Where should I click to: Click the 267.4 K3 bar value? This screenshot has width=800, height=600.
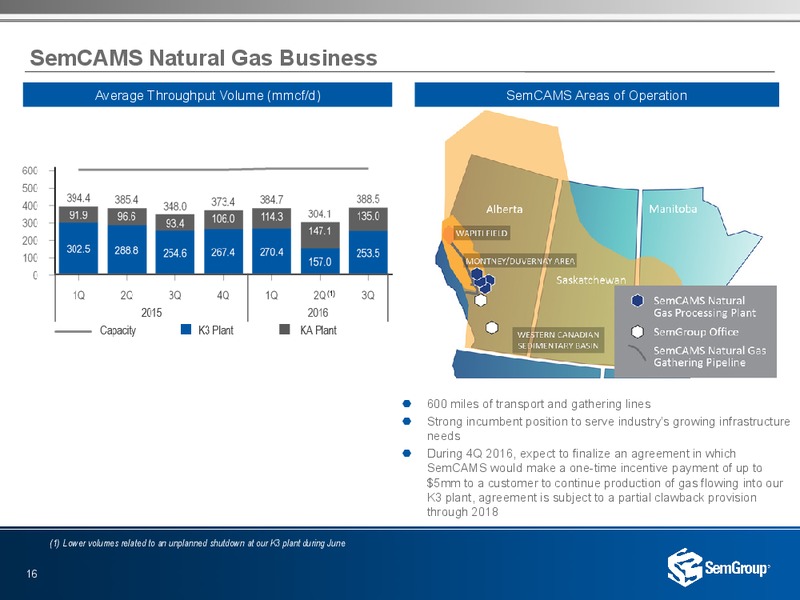pos(223,253)
